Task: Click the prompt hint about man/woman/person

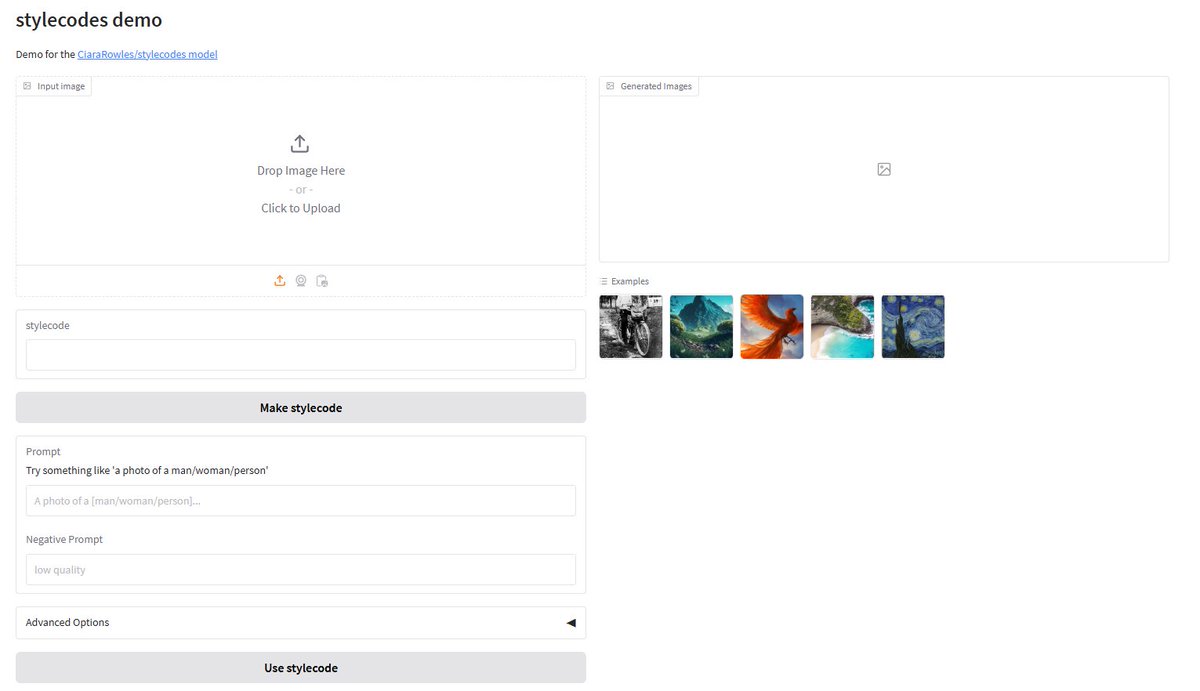Action: (147, 470)
